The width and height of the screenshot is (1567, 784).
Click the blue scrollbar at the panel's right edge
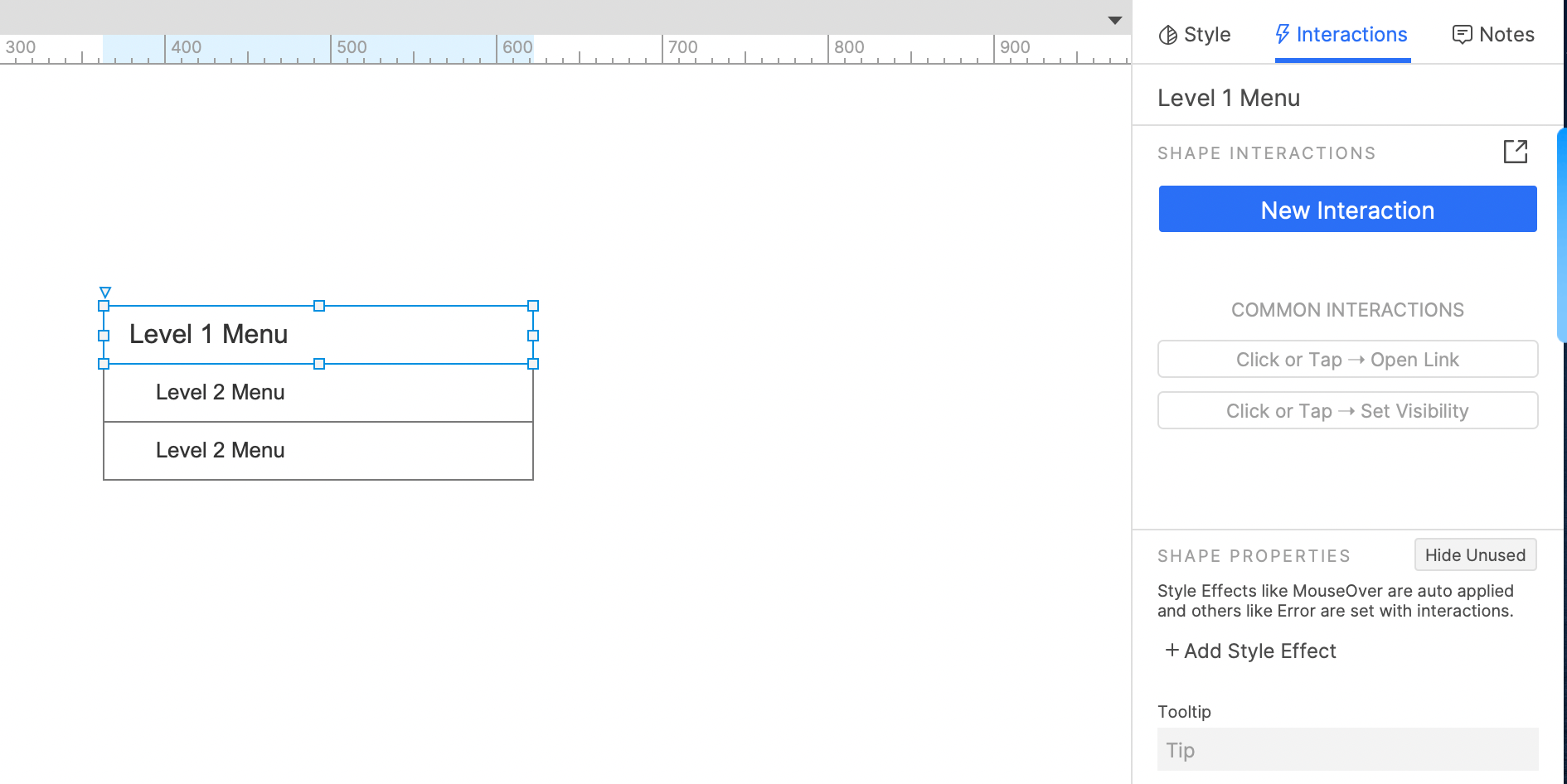pos(1562,235)
